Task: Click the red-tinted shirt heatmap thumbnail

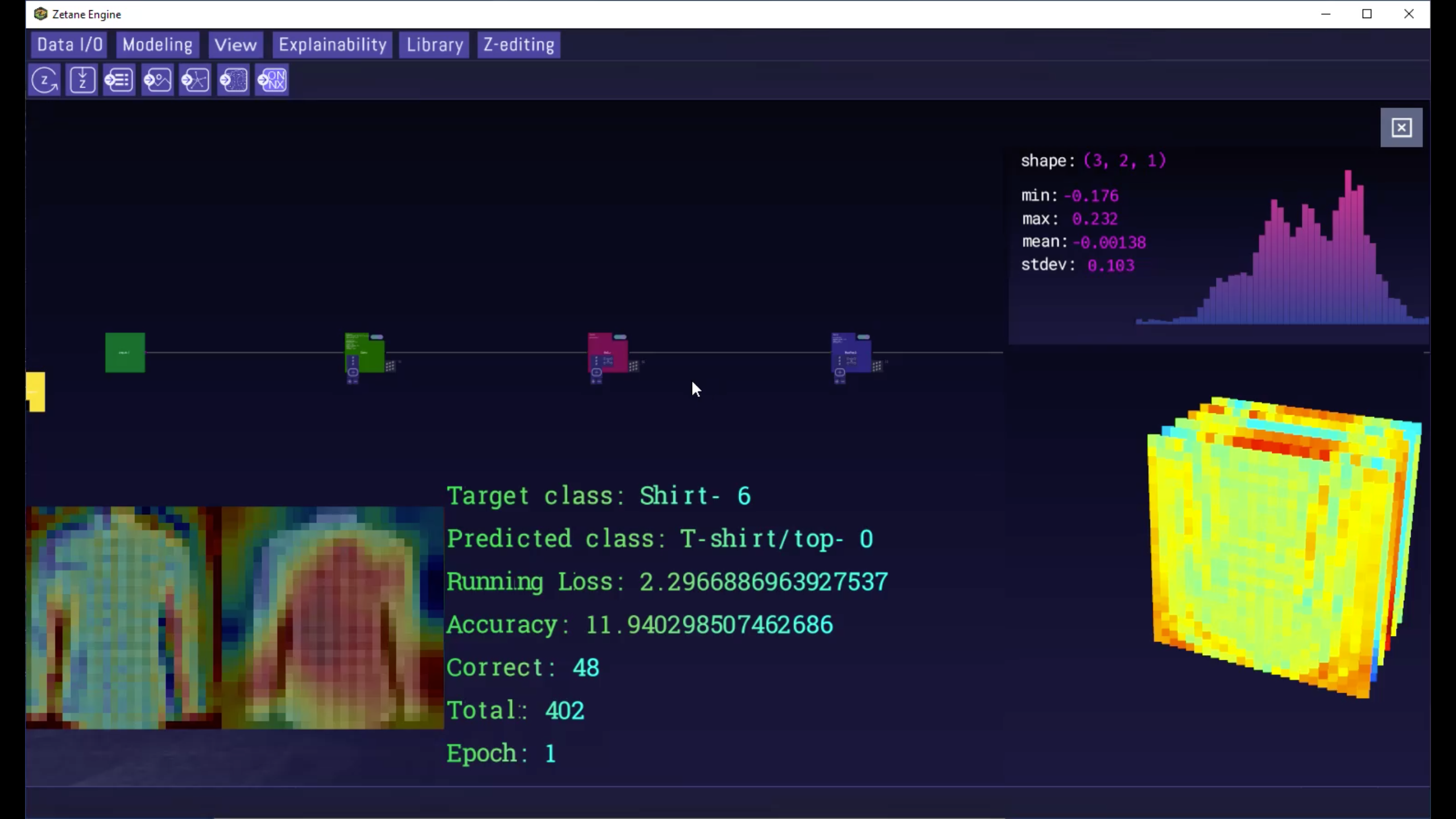Action: click(333, 618)
